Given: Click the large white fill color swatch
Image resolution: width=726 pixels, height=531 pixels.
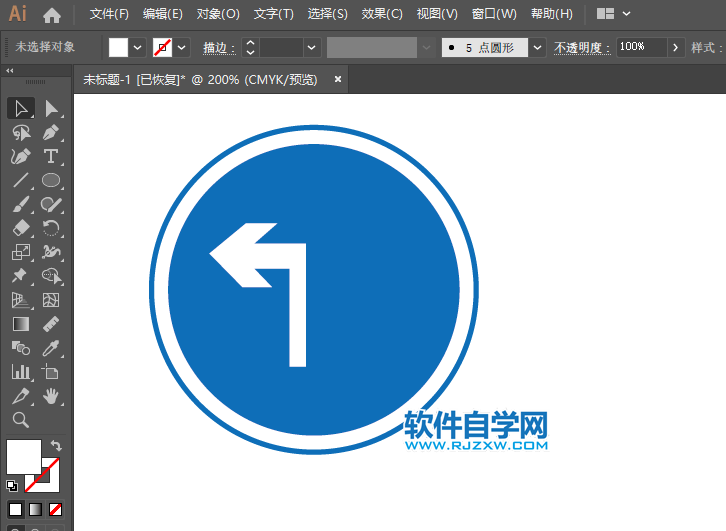Looking at the screenshot, I should [x=23, y=456].
